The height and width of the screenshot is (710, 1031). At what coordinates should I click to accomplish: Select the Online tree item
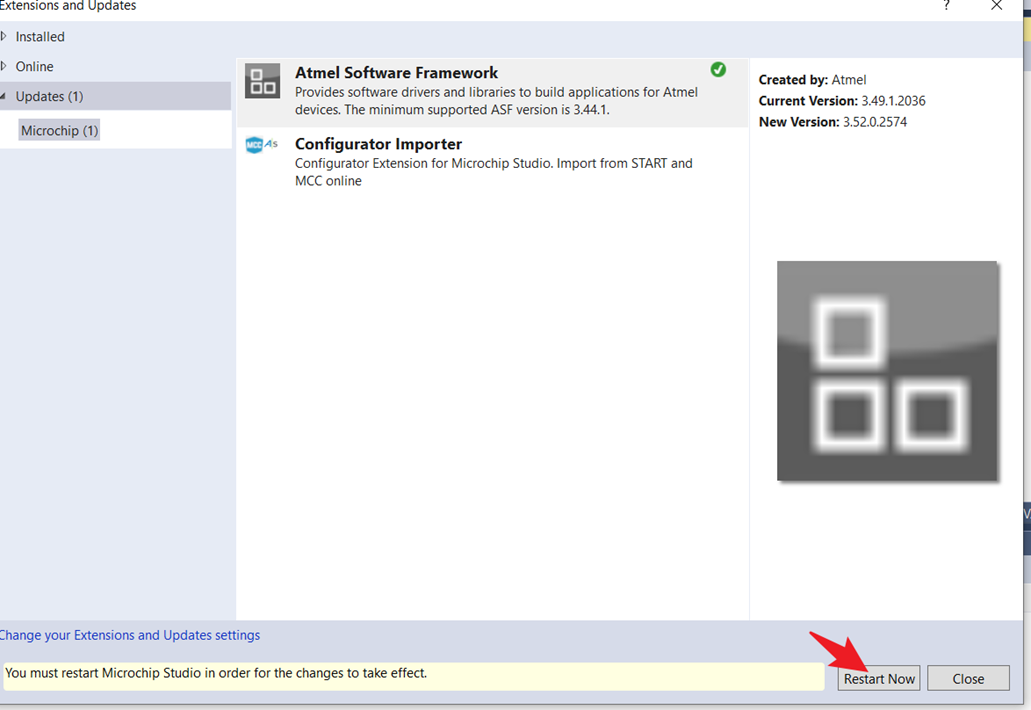click(x=34, y=66)
